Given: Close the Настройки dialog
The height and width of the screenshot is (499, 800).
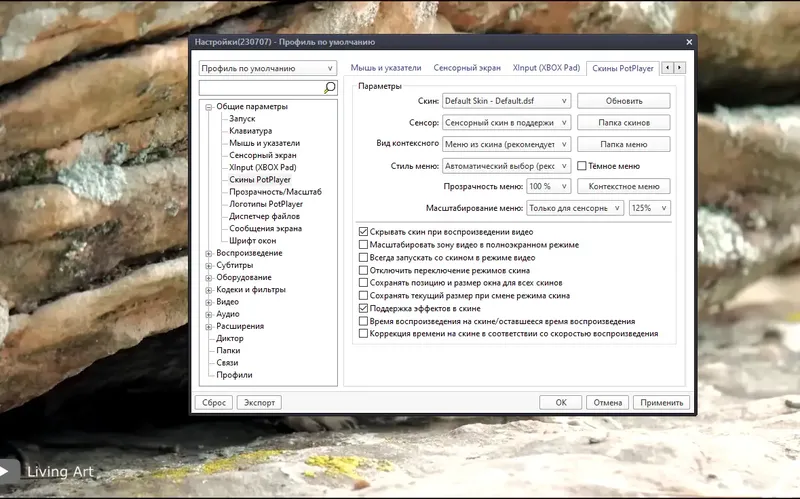Looking at the screenshot, I should pos(689,42).
